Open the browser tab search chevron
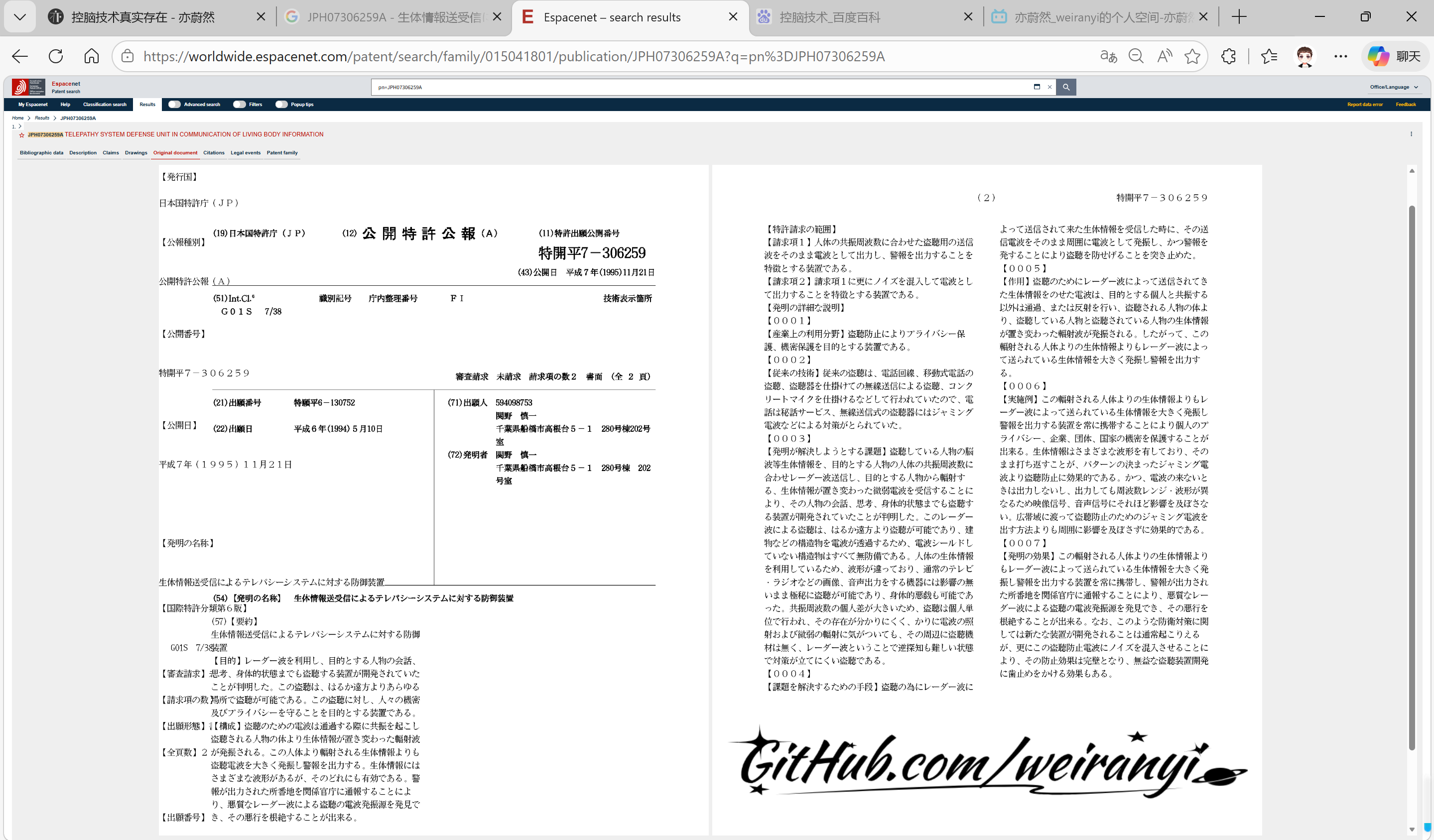This screenshot has height=840, width=1434. [x=19, y=16]
